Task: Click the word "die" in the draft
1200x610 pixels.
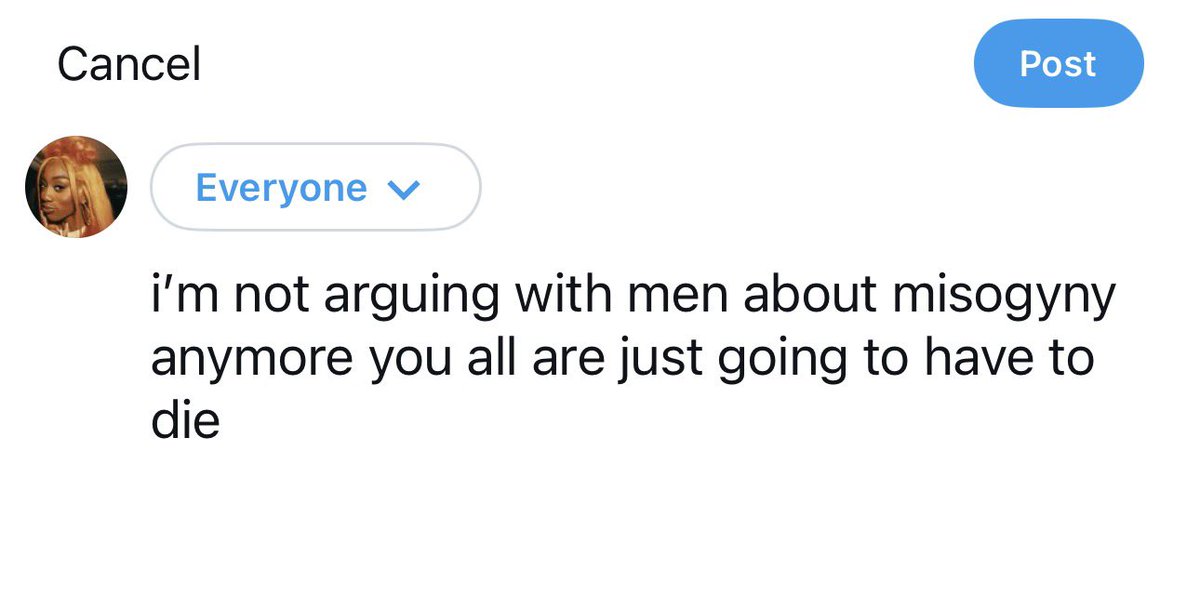Action: [185, 421]
